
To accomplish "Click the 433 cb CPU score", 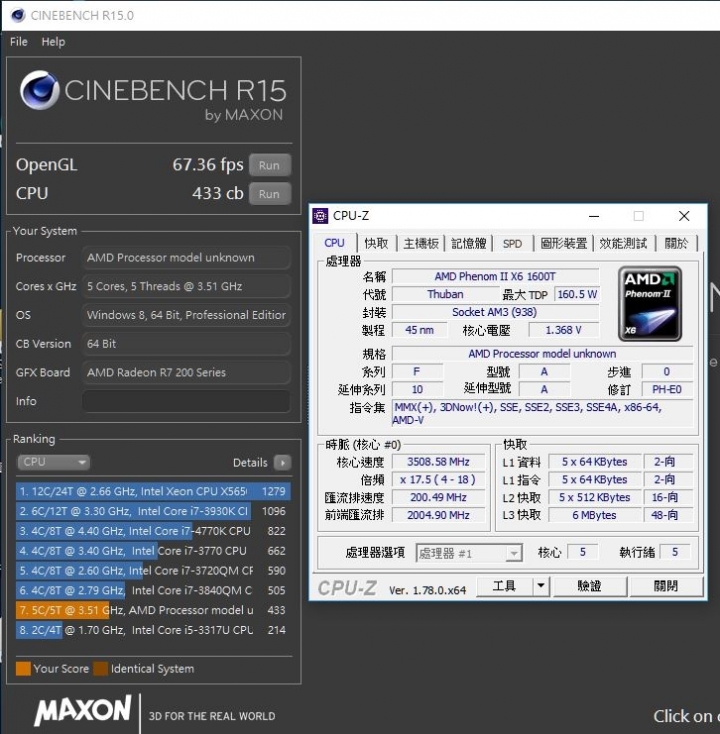I will click(x=218, y=193).
